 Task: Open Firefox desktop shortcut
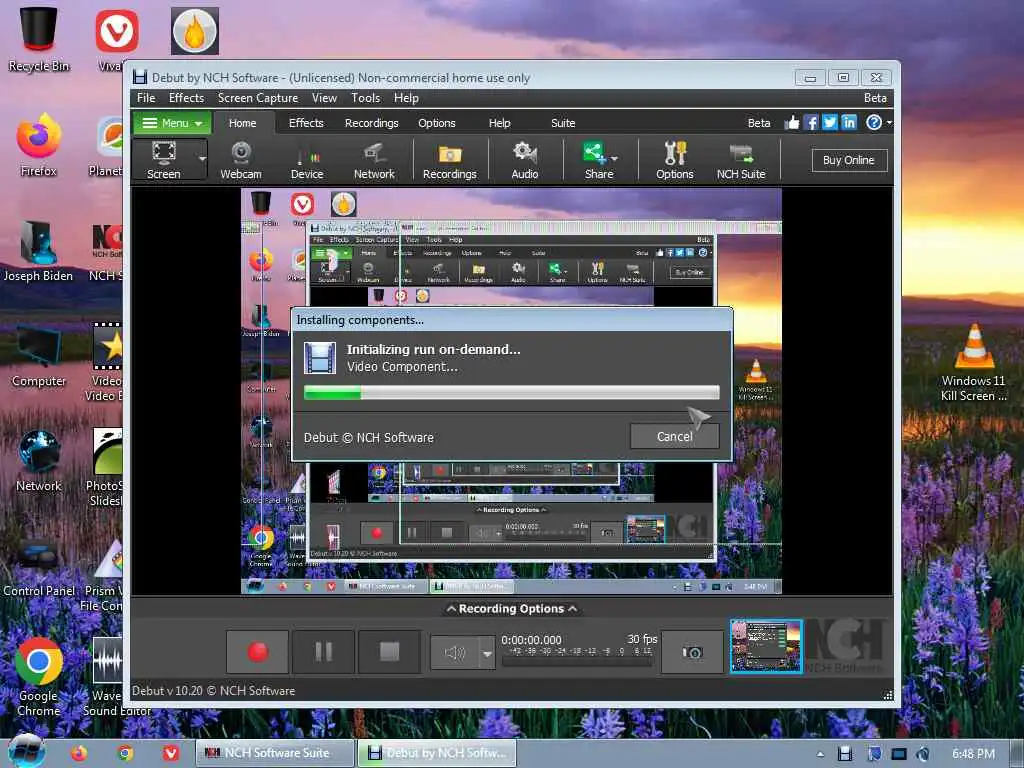(x=39, y=145)
